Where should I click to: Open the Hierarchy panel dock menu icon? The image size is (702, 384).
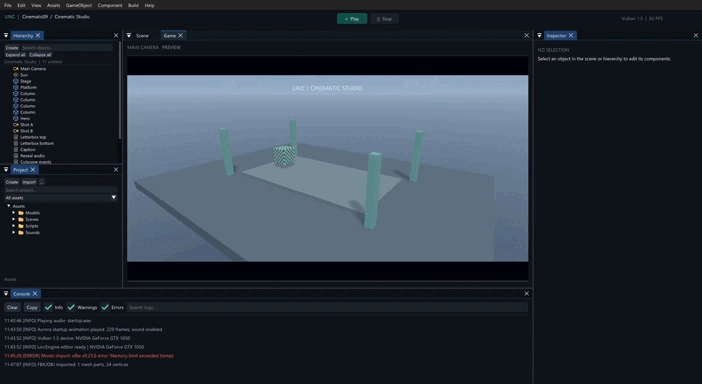pos(6,35)
